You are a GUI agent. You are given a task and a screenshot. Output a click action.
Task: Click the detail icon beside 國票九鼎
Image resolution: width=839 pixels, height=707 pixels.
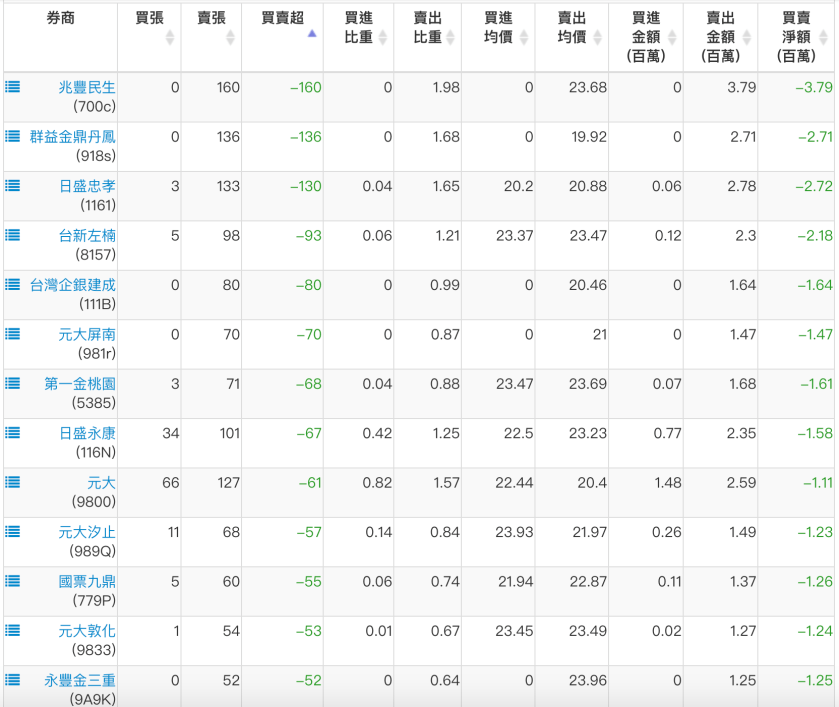point(12,581)
